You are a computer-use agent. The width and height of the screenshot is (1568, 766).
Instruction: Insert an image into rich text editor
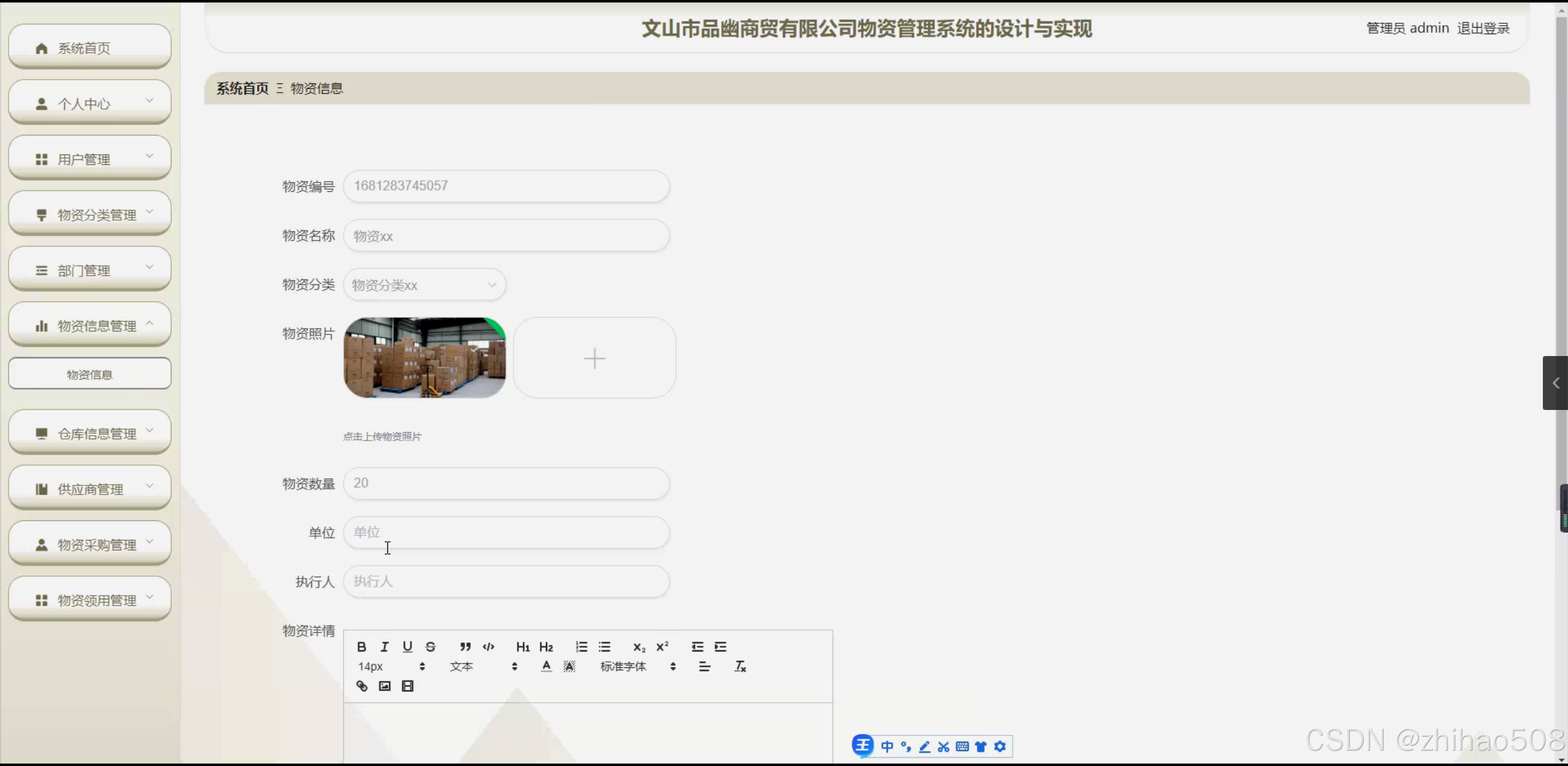[384, 686]
